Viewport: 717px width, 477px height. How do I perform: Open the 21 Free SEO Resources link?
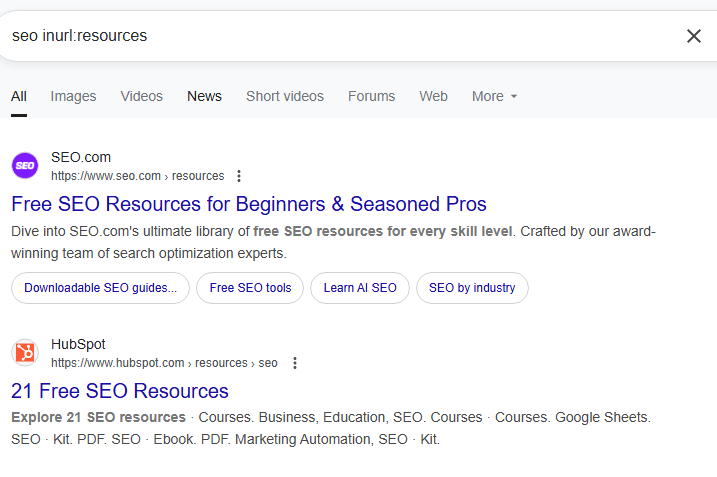point(120,391)
